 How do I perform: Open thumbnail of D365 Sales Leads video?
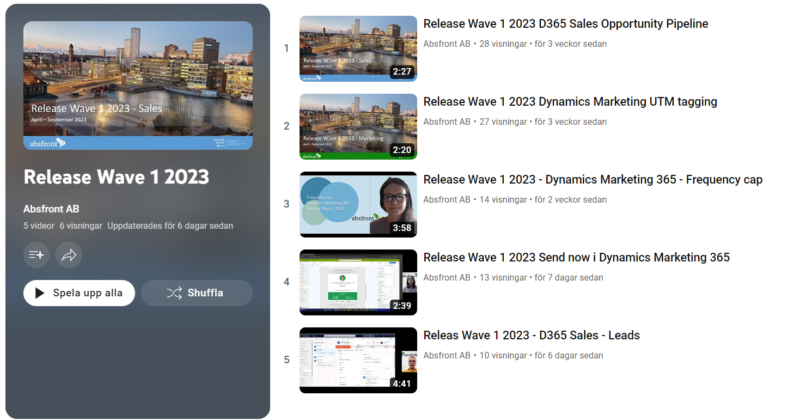pos(358,360)
